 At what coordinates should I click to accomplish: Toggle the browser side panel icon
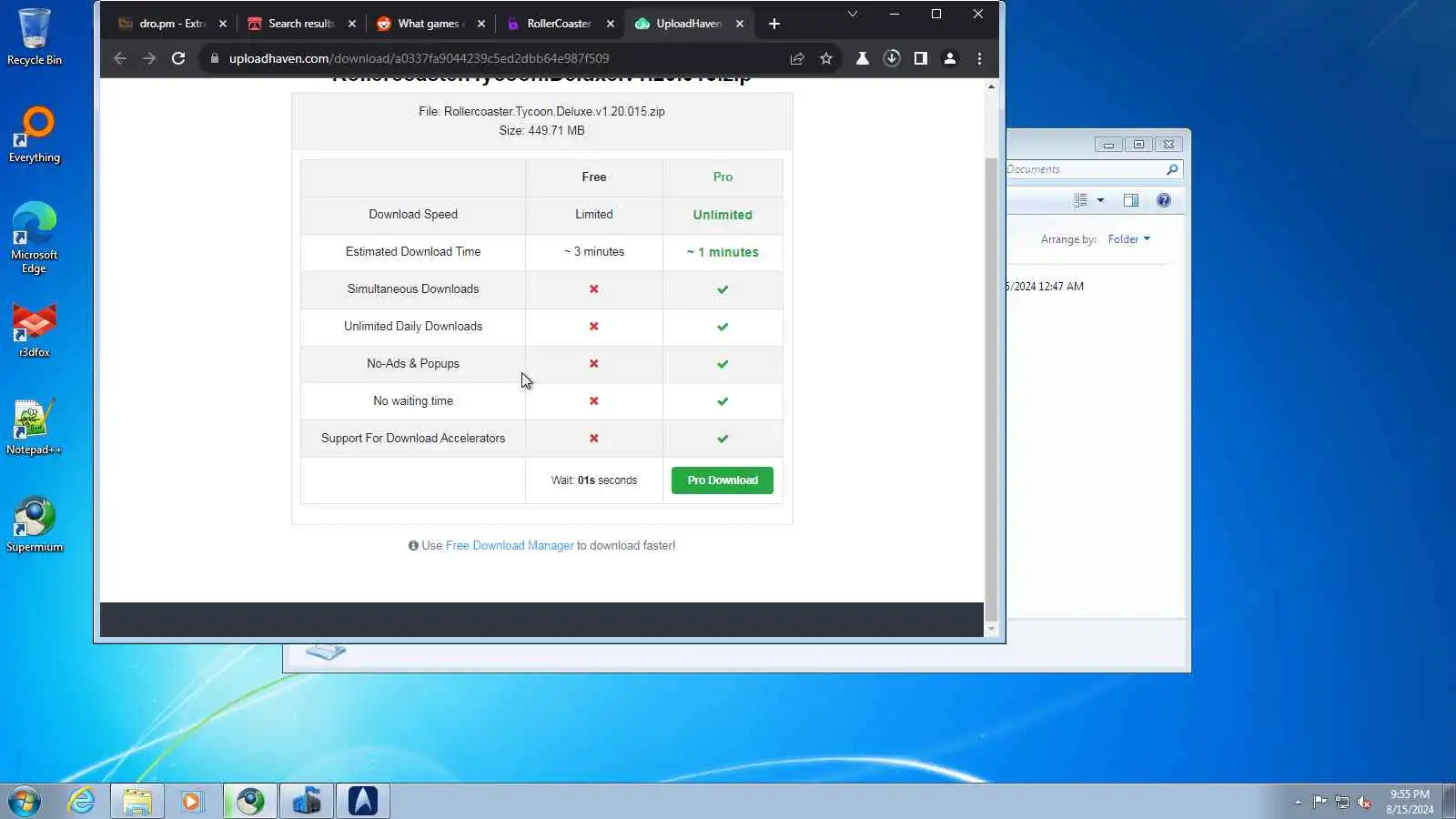pos(921,58)
